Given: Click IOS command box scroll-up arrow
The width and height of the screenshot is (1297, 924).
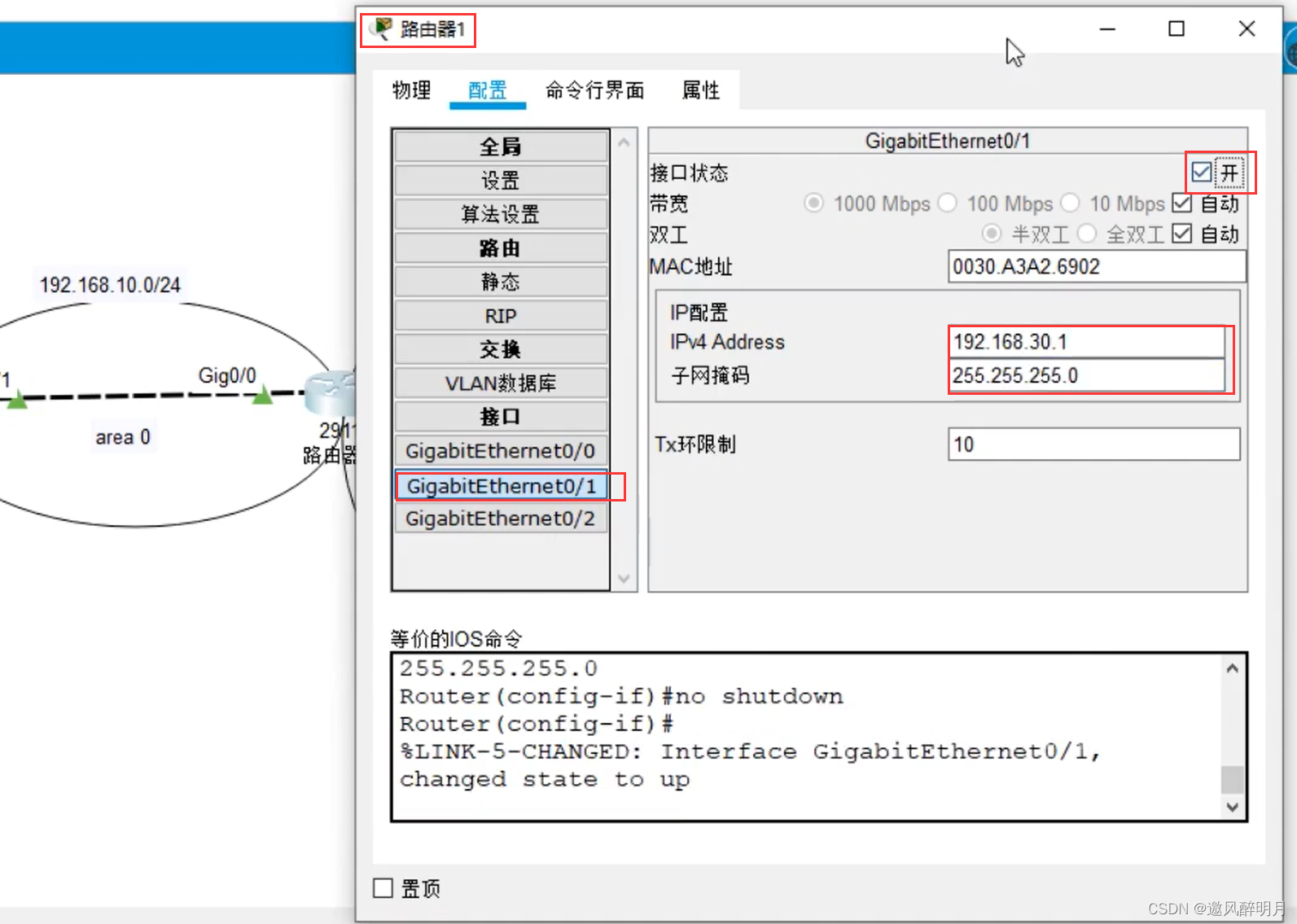Looking at the screenshot, I should [x=1233, y=668].
